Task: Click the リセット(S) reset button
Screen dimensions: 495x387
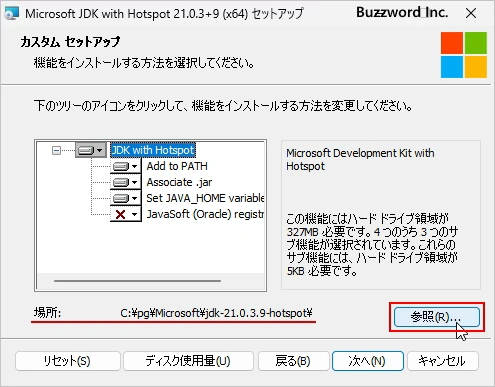Action: pos(67,361)
